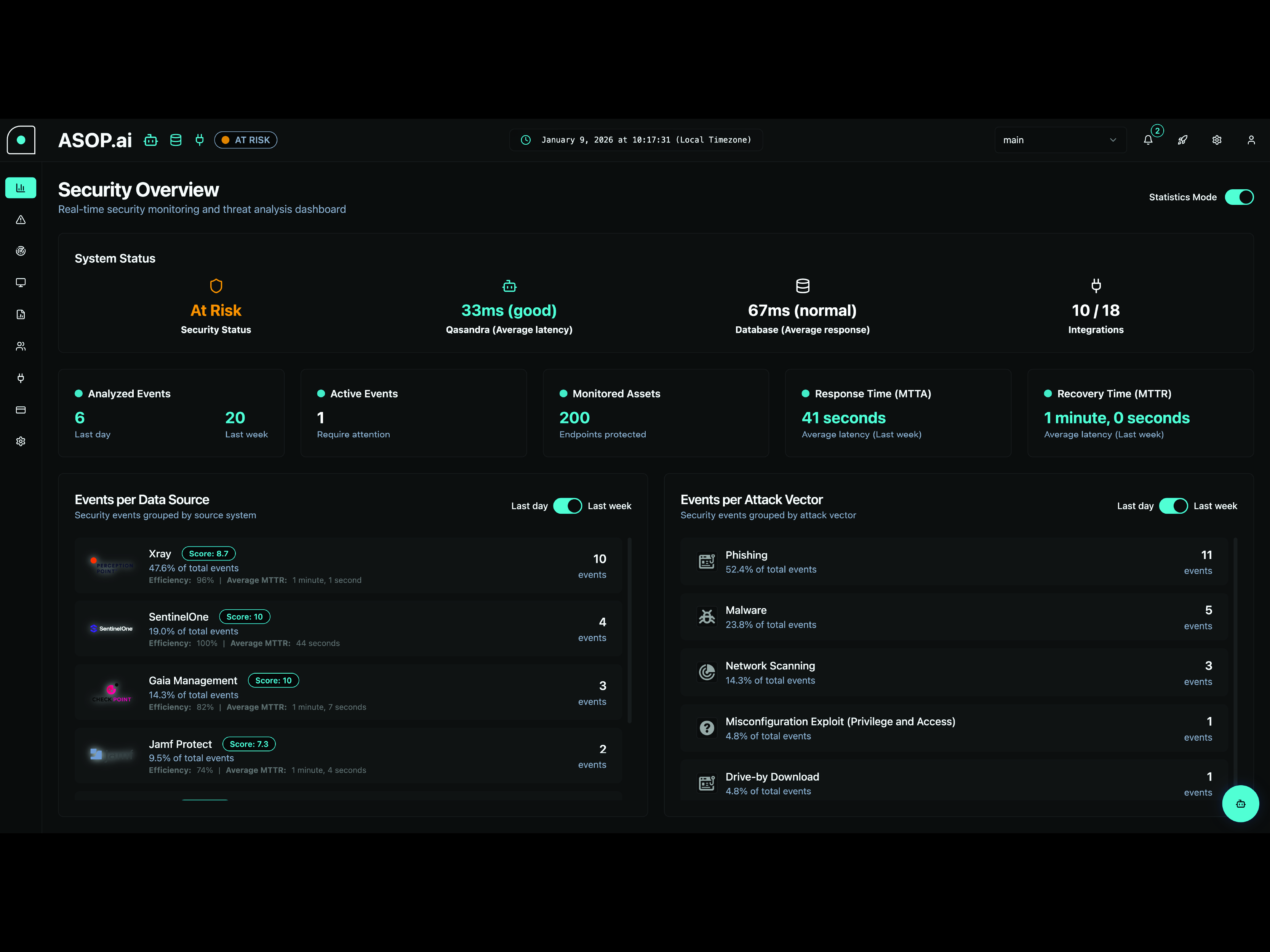
Task: Expand the main branch dropdown
Action: (x=1060, y=140)
